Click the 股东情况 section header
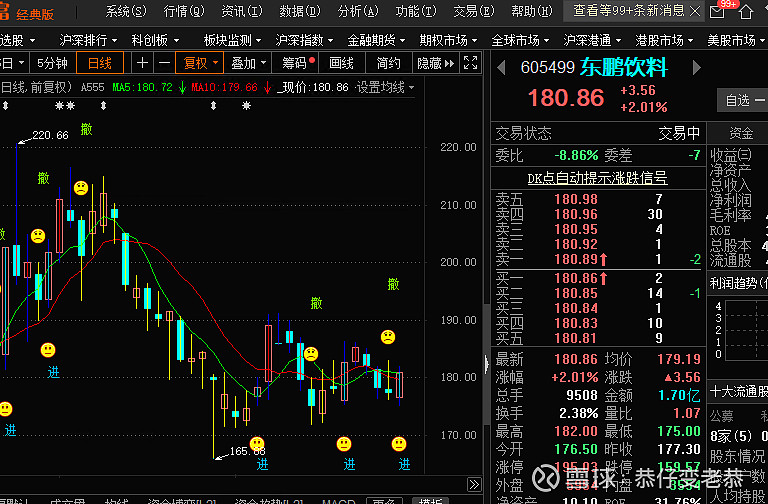Image resolution: width=768 pixels, height=504 pixels. click(737, 456)
